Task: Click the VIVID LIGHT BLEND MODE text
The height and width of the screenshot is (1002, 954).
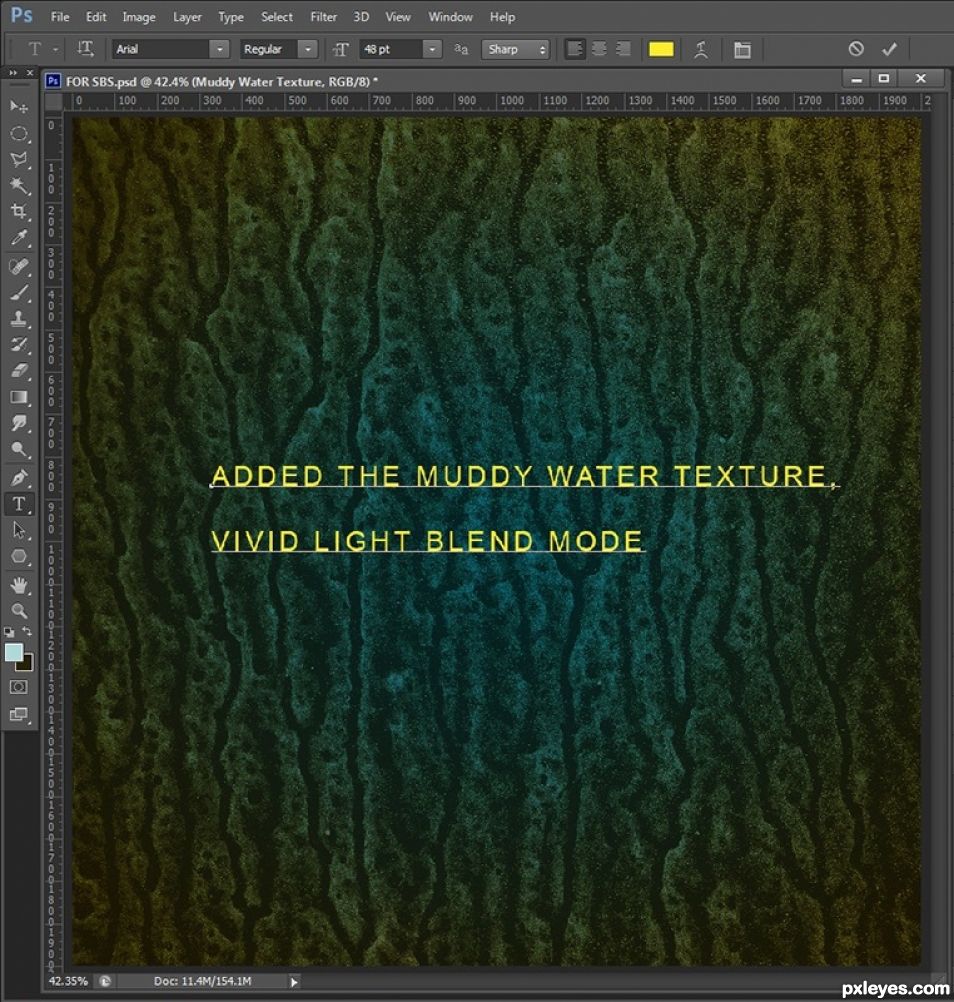Action: click(x=427, y=541)
